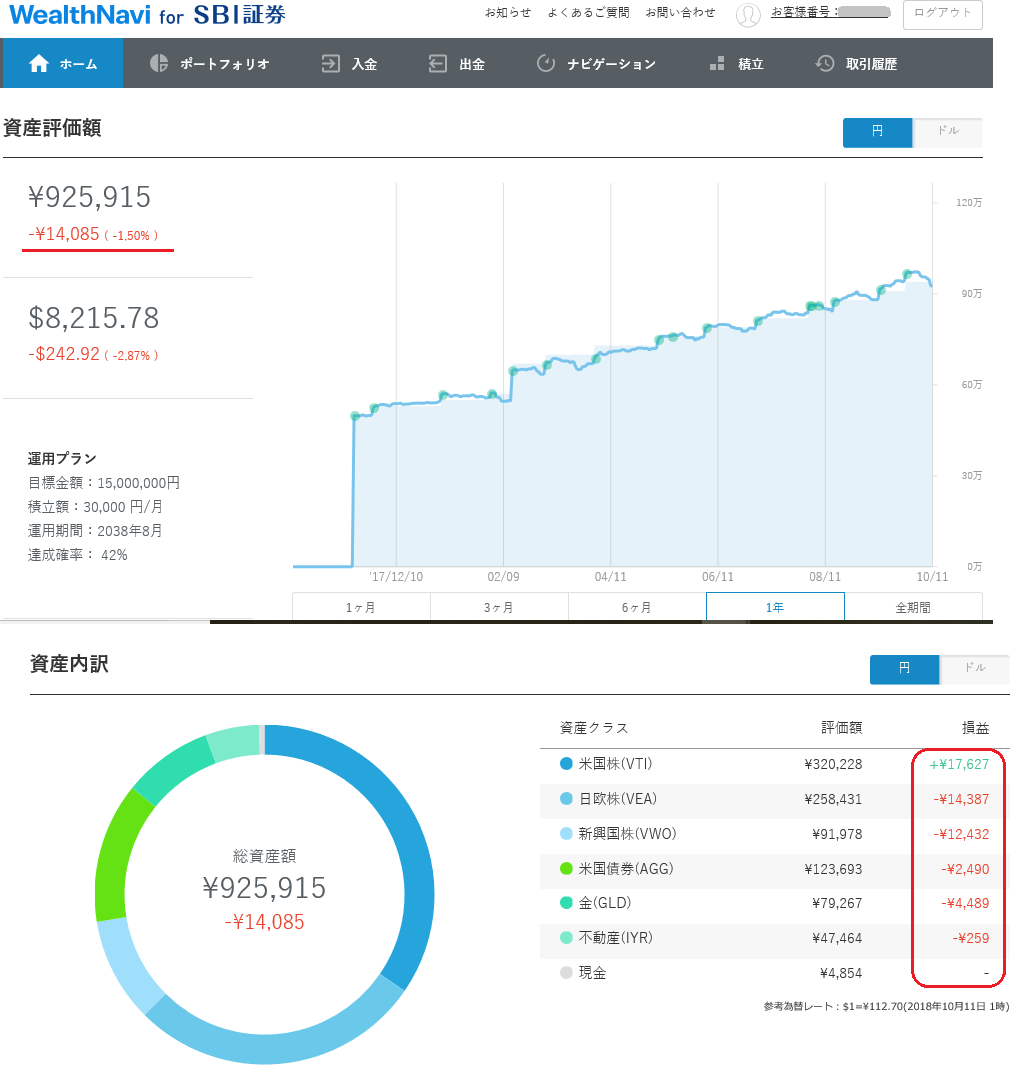1023x1077 pixels.
Task: Open the ナビゲーション menu item
Action: [x=596, y=63]
